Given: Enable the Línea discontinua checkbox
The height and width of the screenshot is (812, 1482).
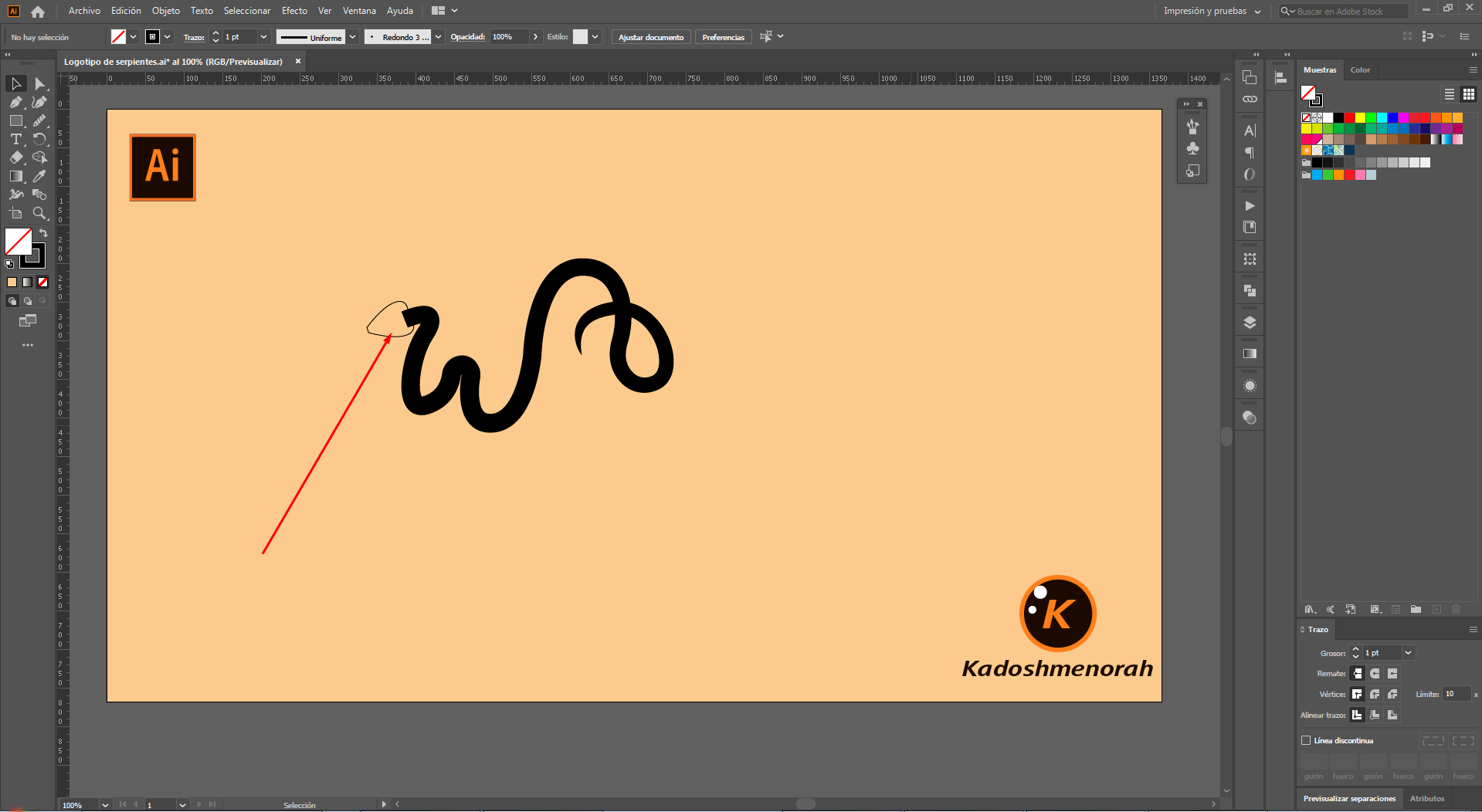Looking at the screenshot, I should 1306,740.
